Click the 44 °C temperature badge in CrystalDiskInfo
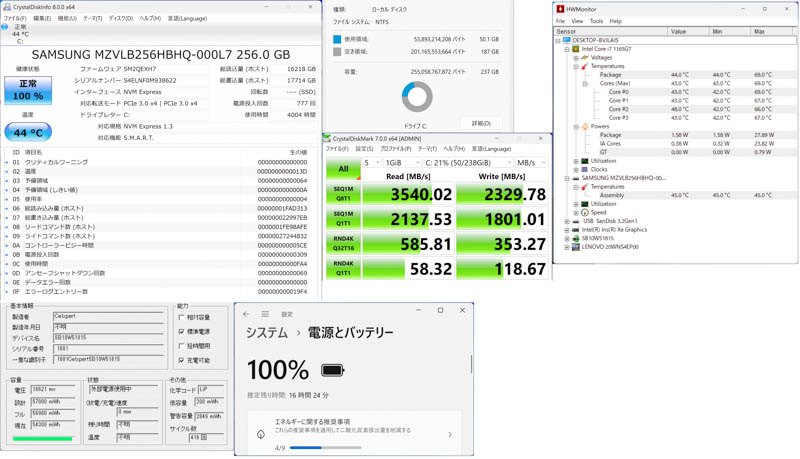 [x=28, y=133]
